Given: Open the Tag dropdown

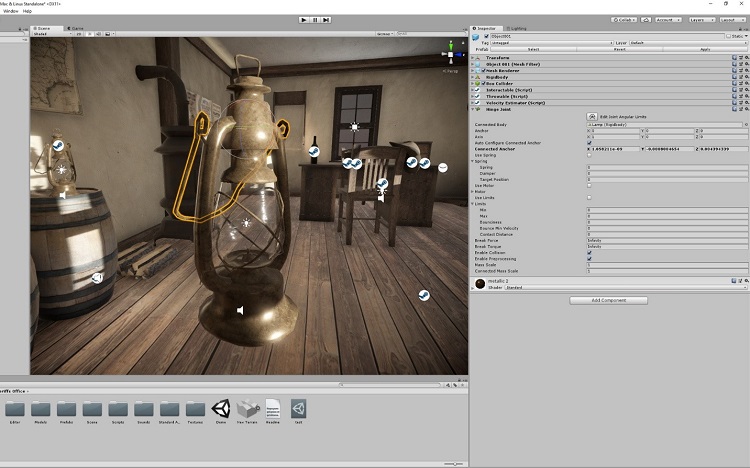Looking at the screenshot, I should point(552,43).
